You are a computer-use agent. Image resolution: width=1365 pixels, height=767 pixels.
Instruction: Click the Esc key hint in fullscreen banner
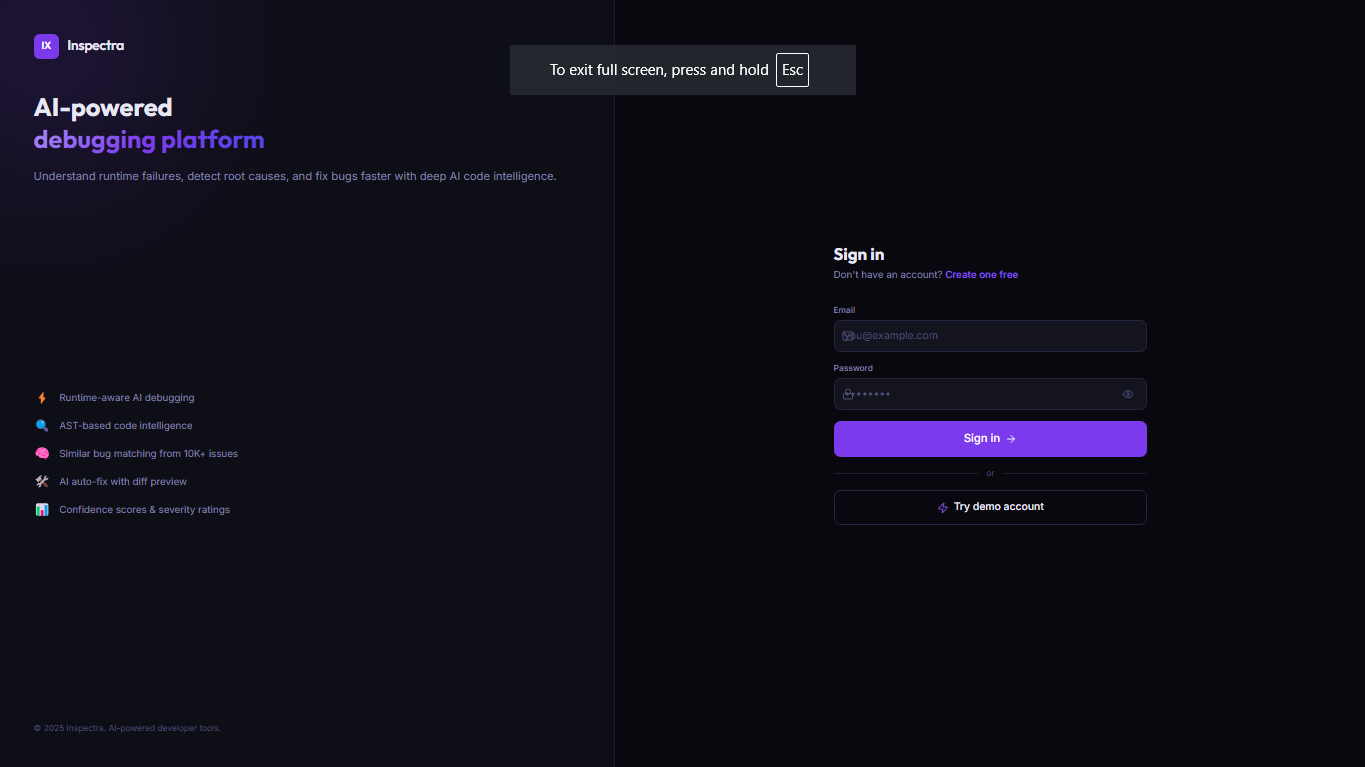(792, 70)
